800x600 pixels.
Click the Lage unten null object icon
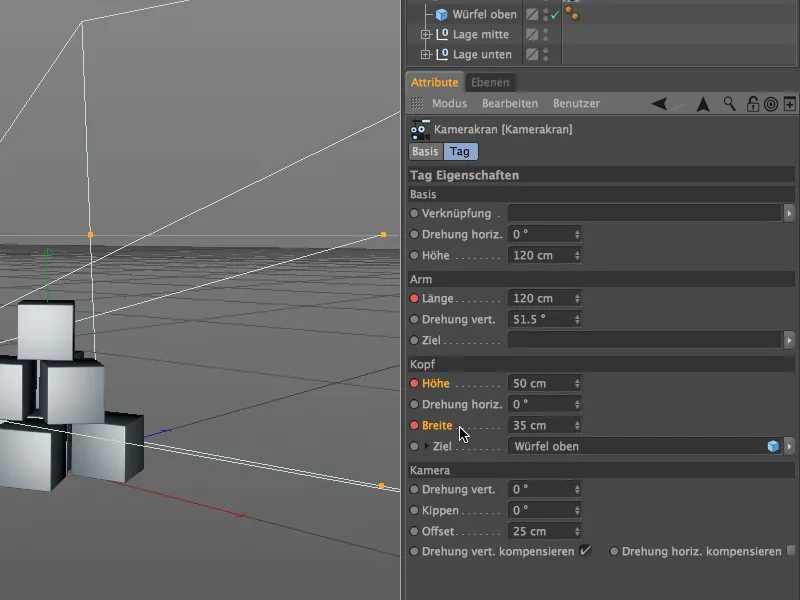point(442,54)
